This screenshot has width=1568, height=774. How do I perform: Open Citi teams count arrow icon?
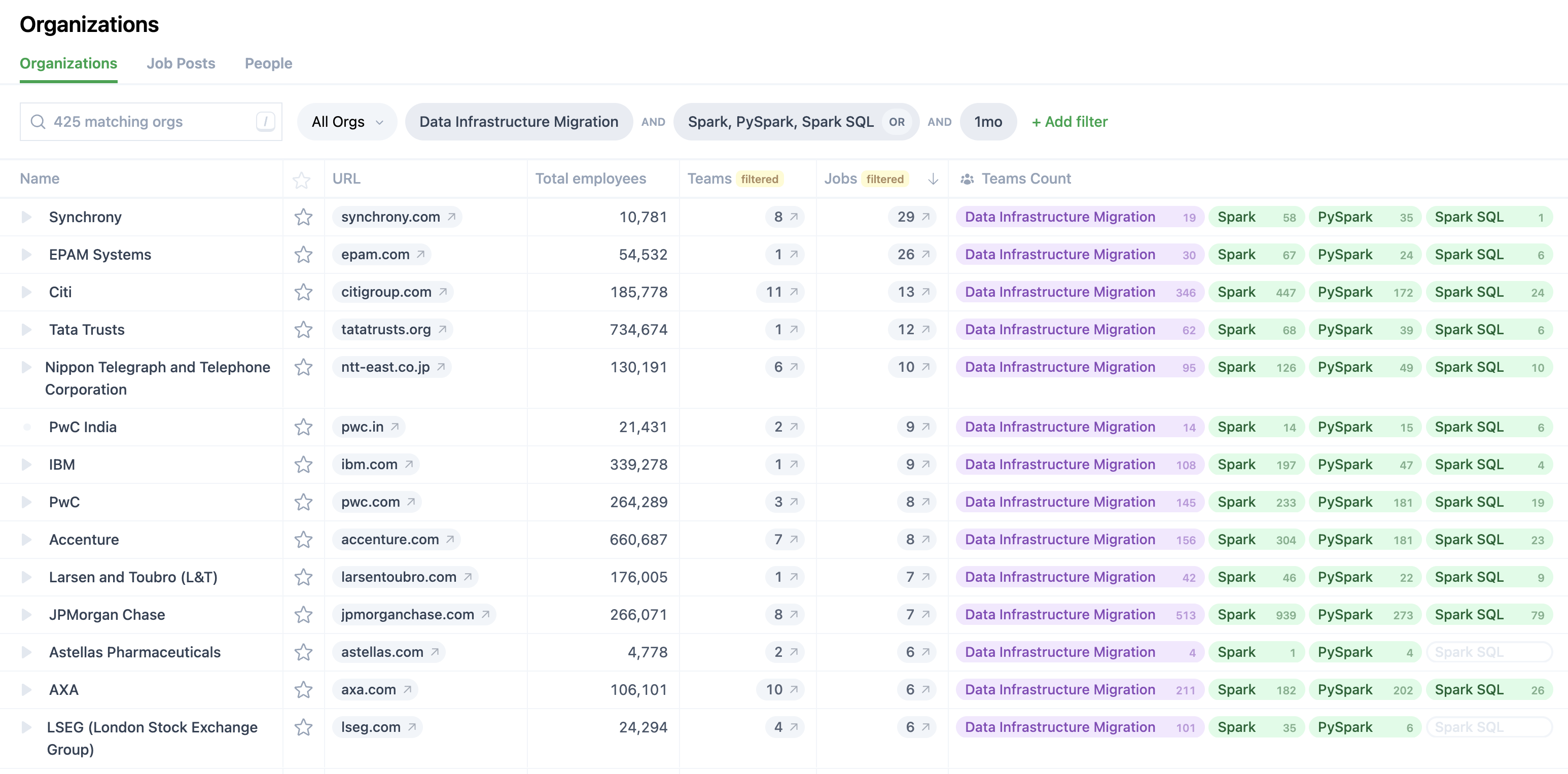click(794, 292)
